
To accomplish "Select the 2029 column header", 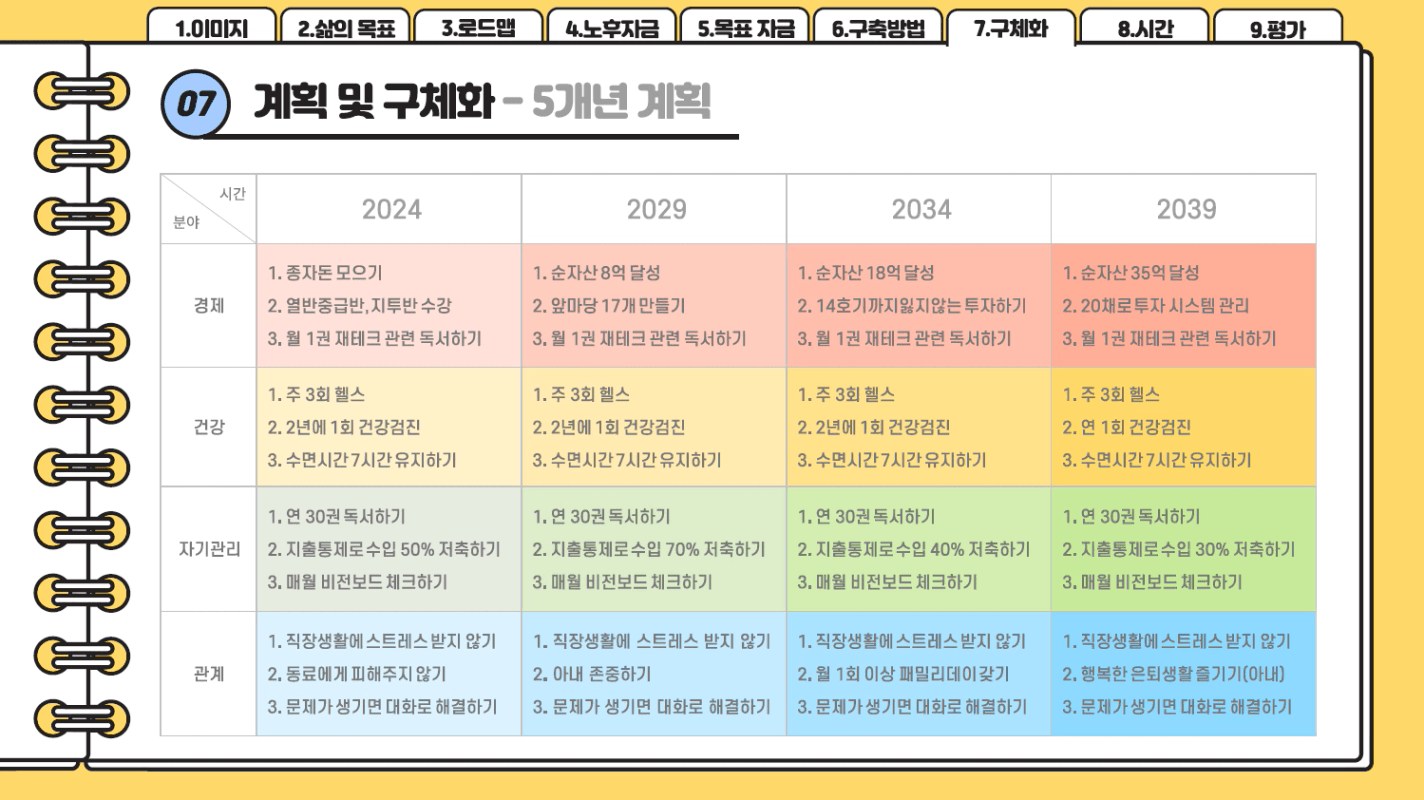I will (656, 209).
